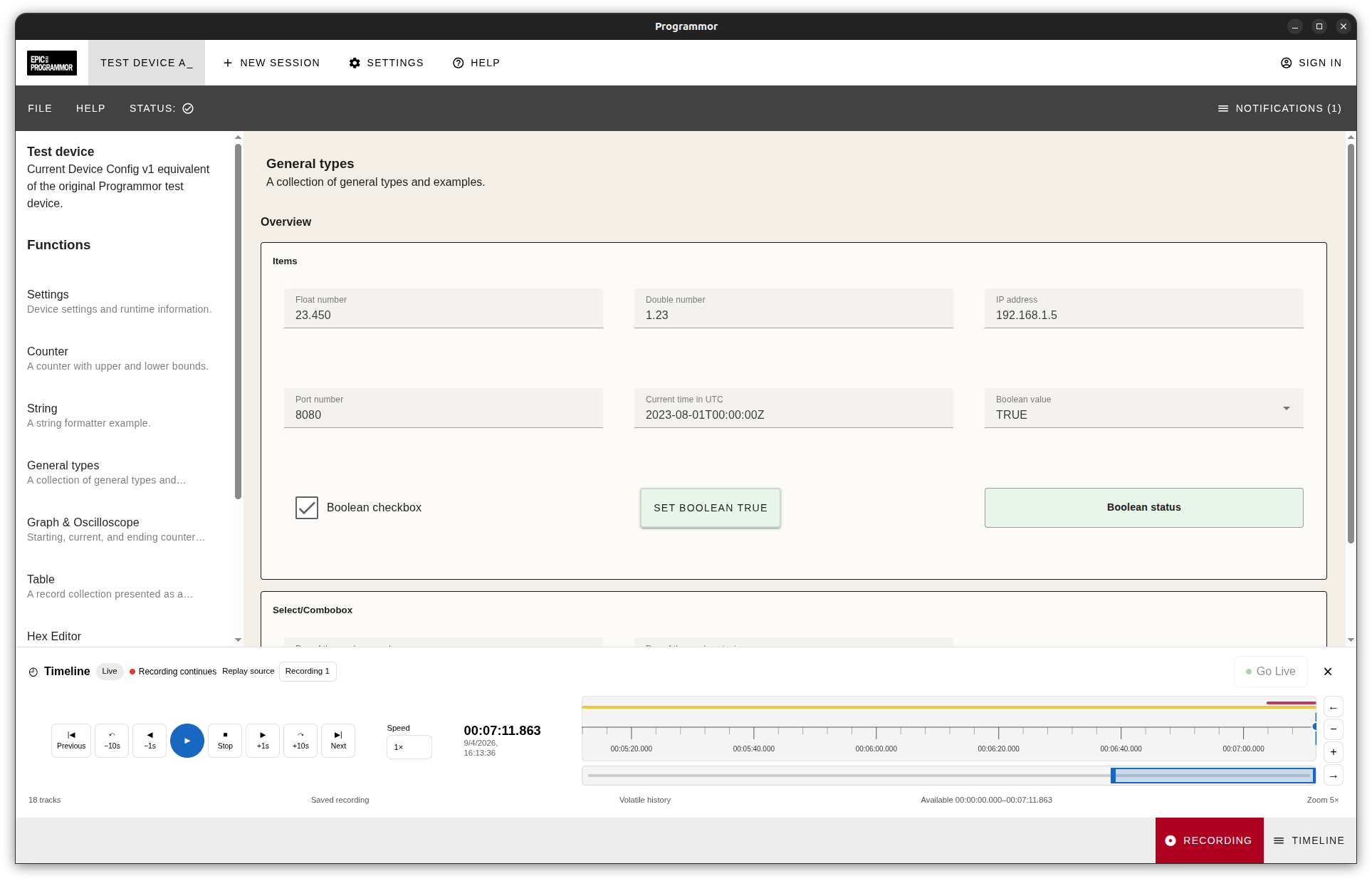
Task: Step back 1 second
Action: 150,741
